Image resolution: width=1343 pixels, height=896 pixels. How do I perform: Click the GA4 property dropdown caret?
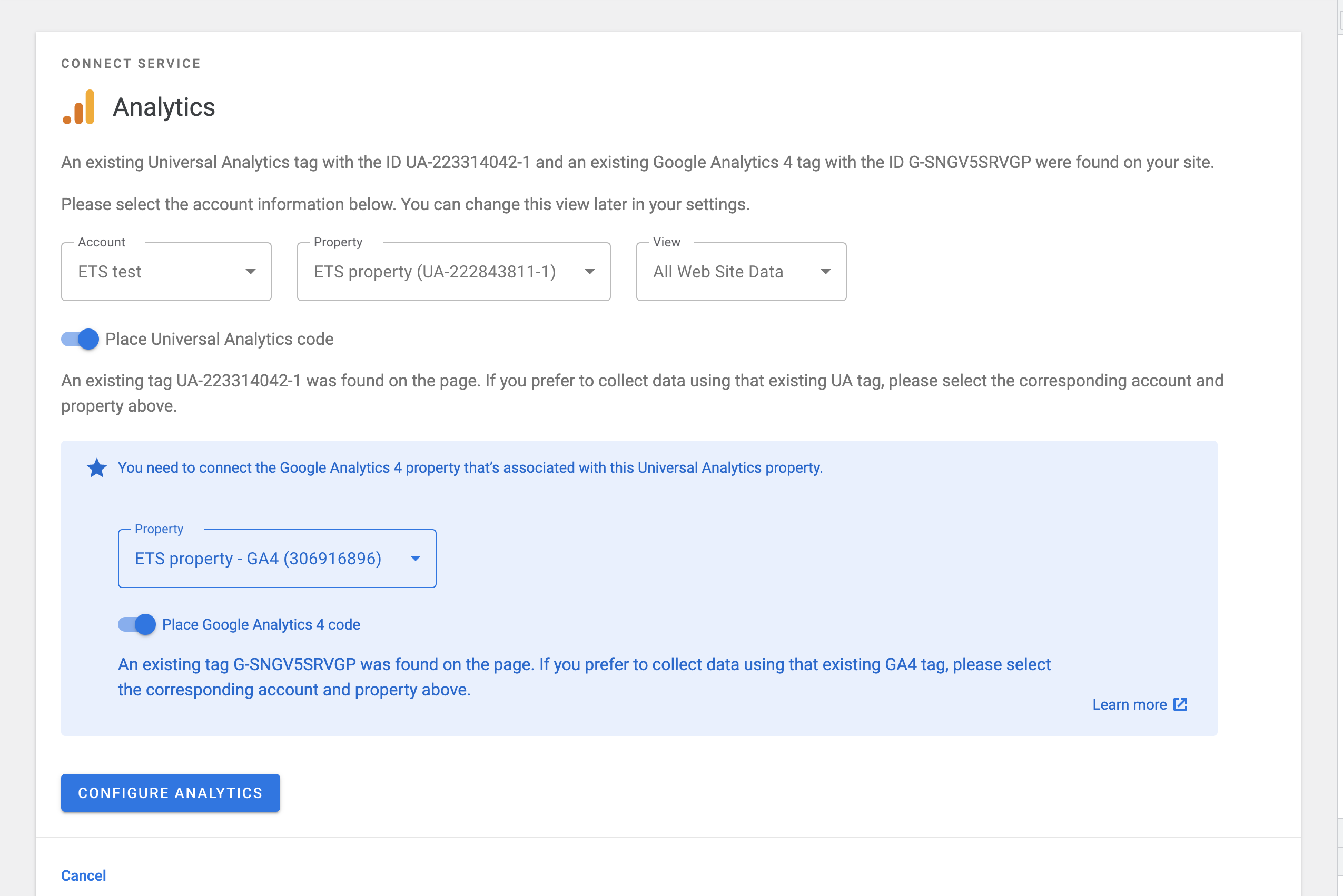(x=416, y=558)
